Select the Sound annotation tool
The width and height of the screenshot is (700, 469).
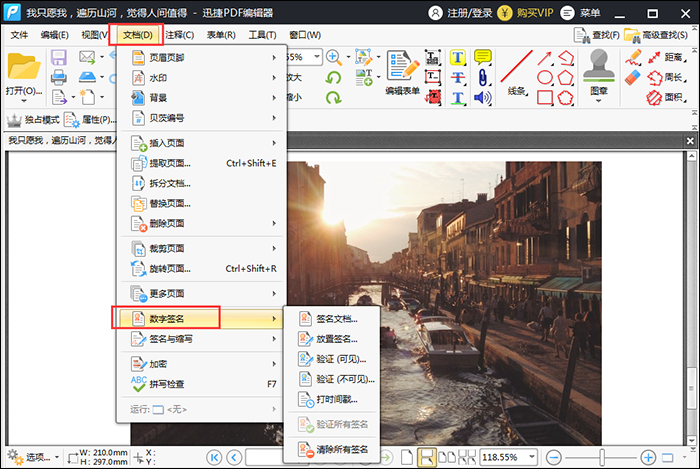coord(483,97)
